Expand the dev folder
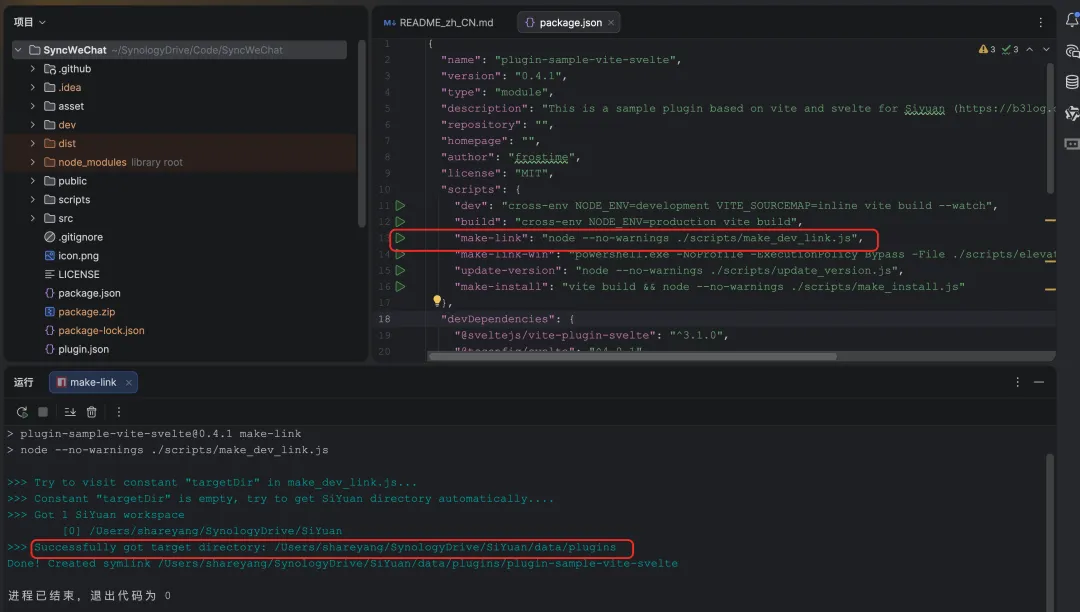The width and height of the screenshot is (1080, 612). tap(32, 125)
